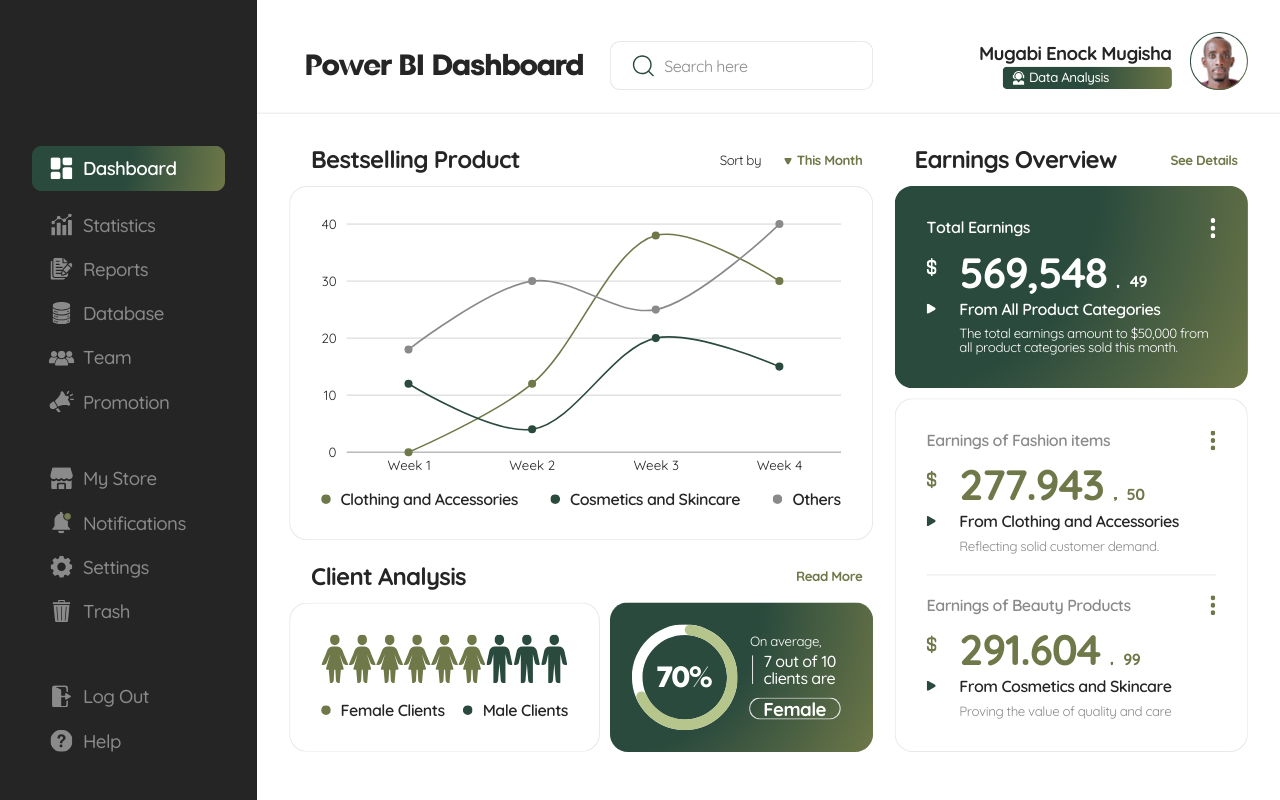Screen dimensions: 1280x800
Task: Open the This Month sort dropdown
Action: pos(822,160)
